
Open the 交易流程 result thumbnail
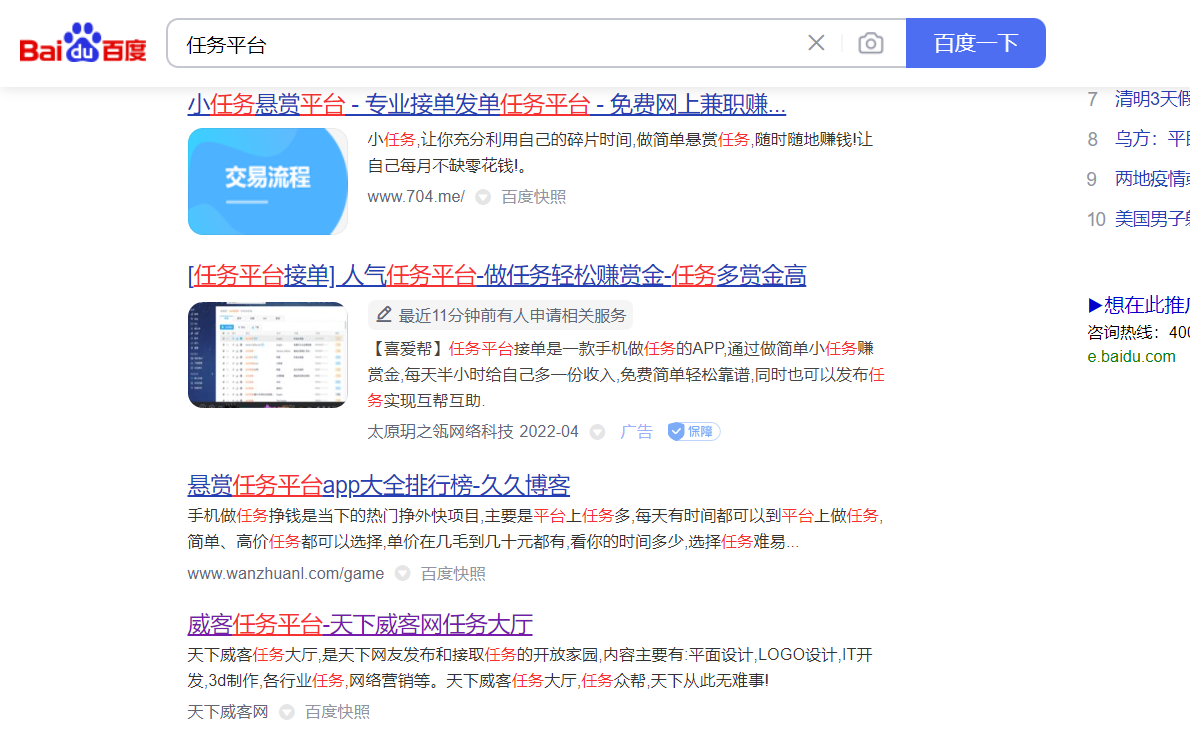[268, 181]
